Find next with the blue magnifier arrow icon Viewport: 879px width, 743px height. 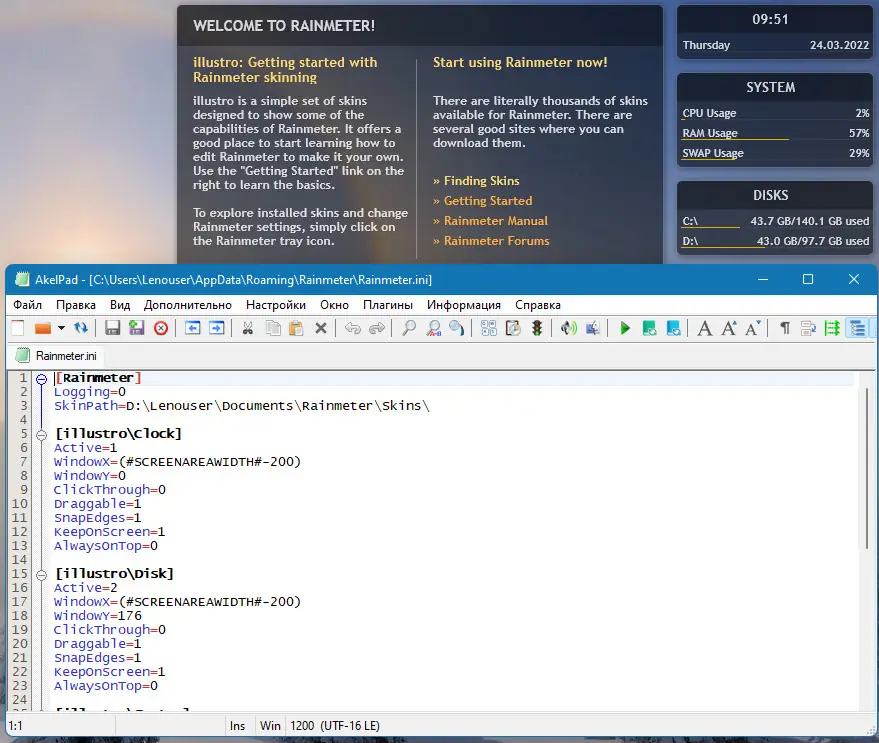457,328
